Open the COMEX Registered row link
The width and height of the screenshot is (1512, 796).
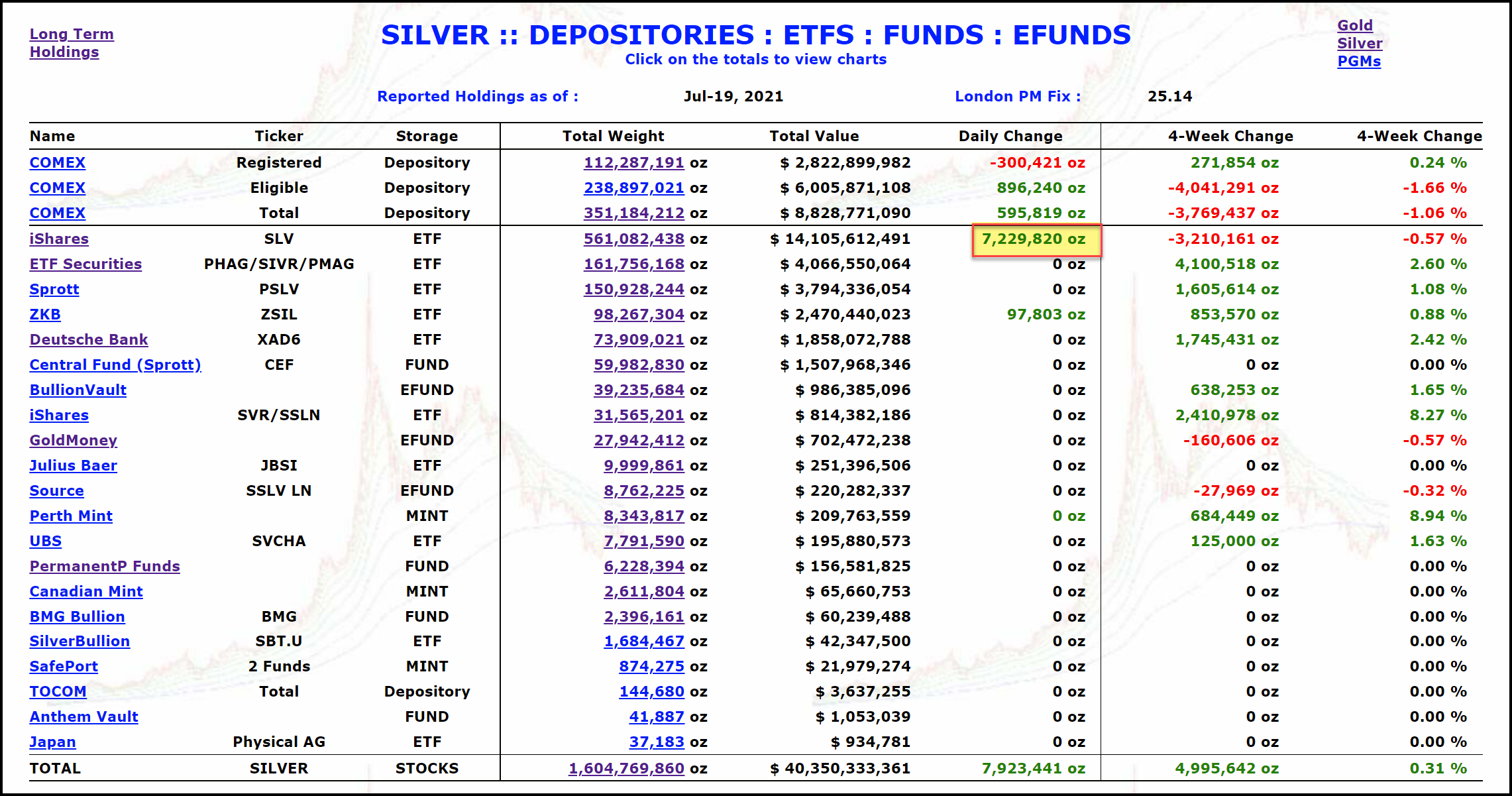tap(58, 162)
